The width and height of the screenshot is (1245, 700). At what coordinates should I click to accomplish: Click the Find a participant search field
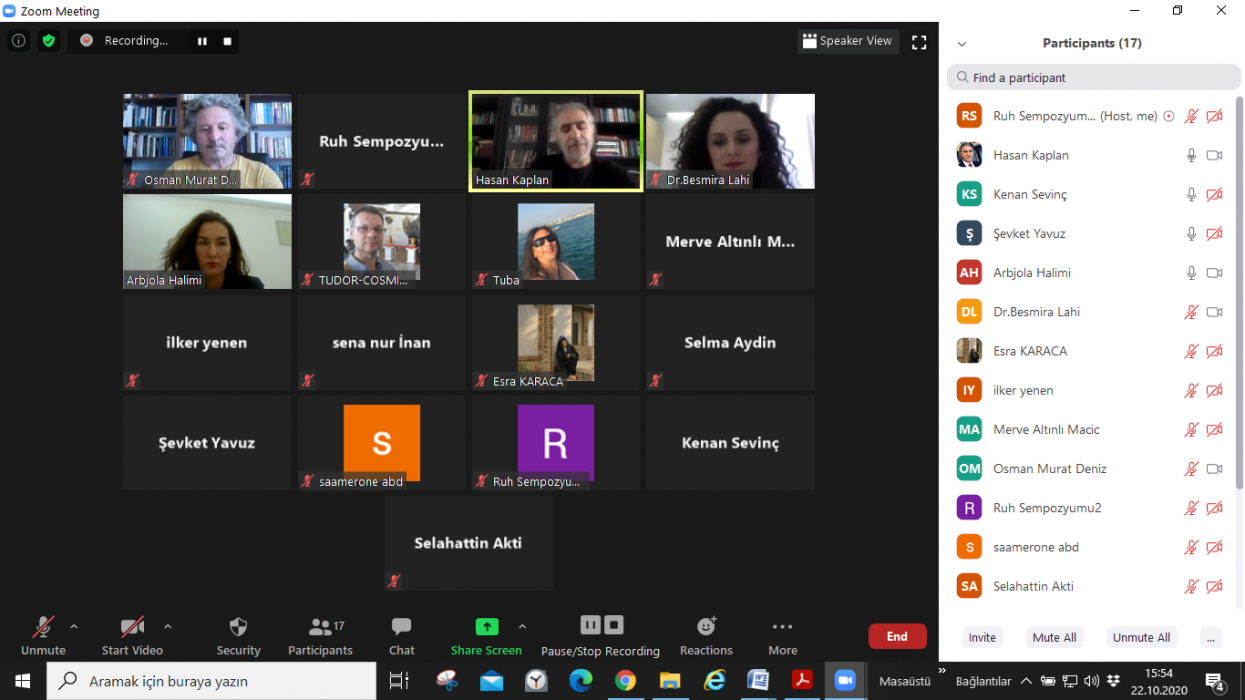click(1093, 77)
